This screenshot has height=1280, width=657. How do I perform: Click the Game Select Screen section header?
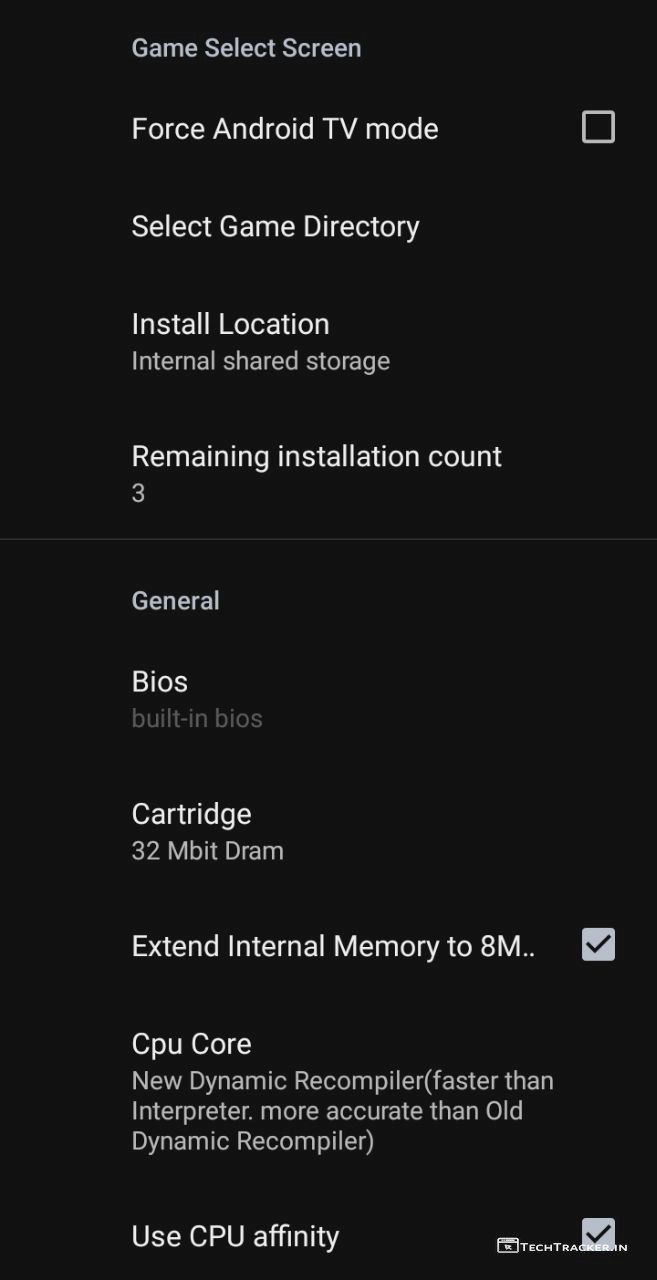coord(246,48)
